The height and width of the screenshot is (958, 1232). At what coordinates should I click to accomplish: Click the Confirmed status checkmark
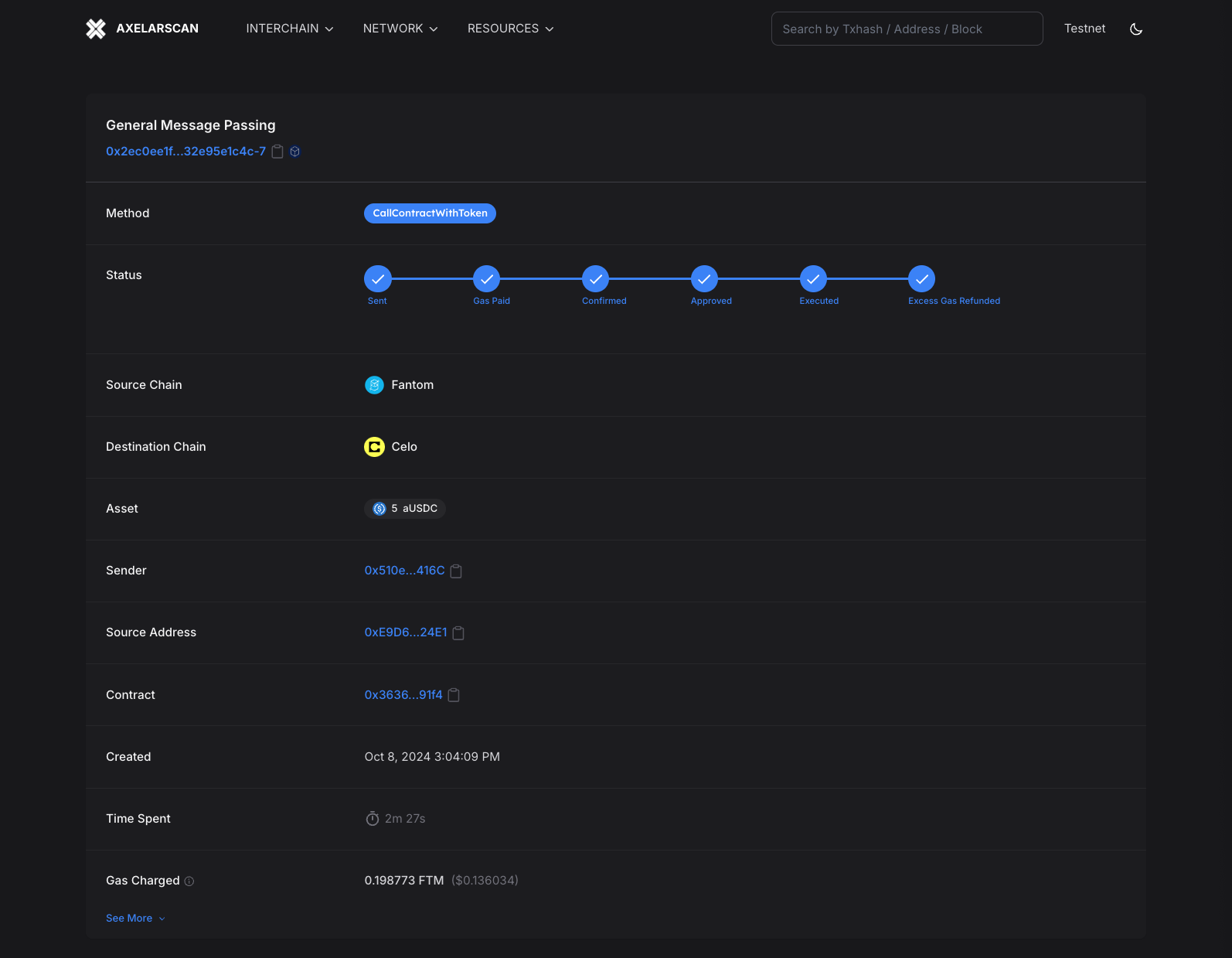[596, 279]
